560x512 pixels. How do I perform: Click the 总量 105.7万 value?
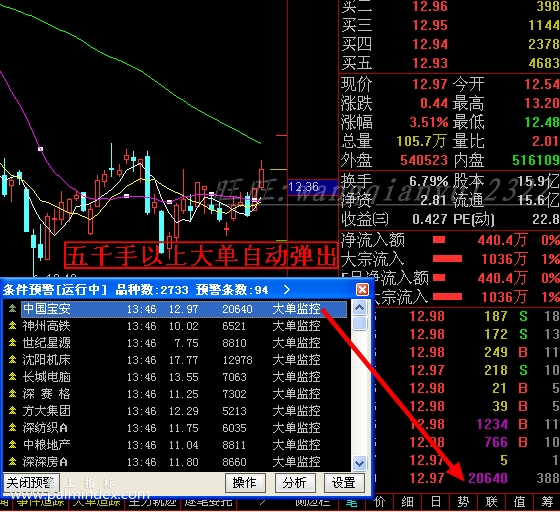point(422,141)
